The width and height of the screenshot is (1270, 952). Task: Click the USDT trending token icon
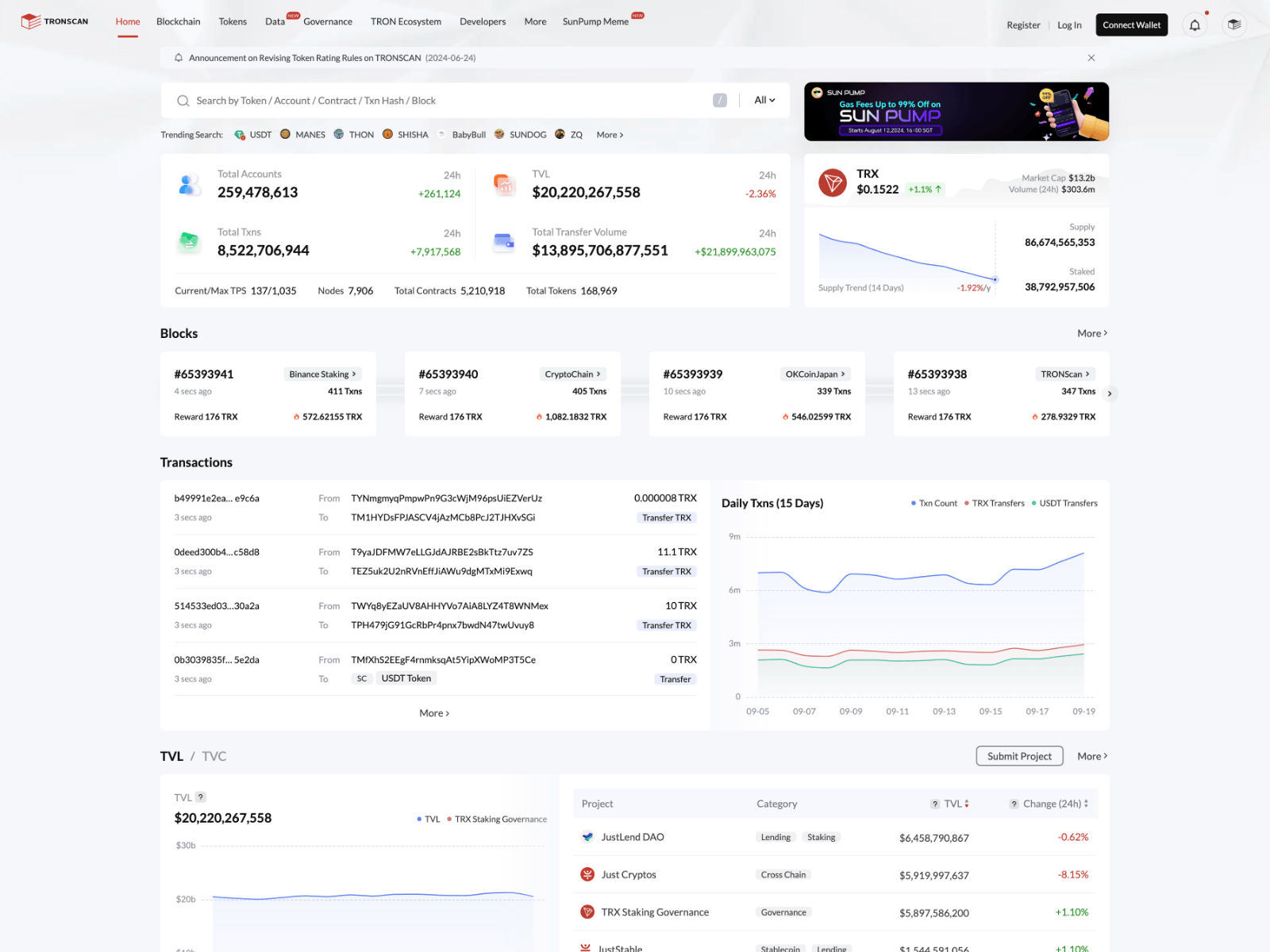(x=240, y=135)
